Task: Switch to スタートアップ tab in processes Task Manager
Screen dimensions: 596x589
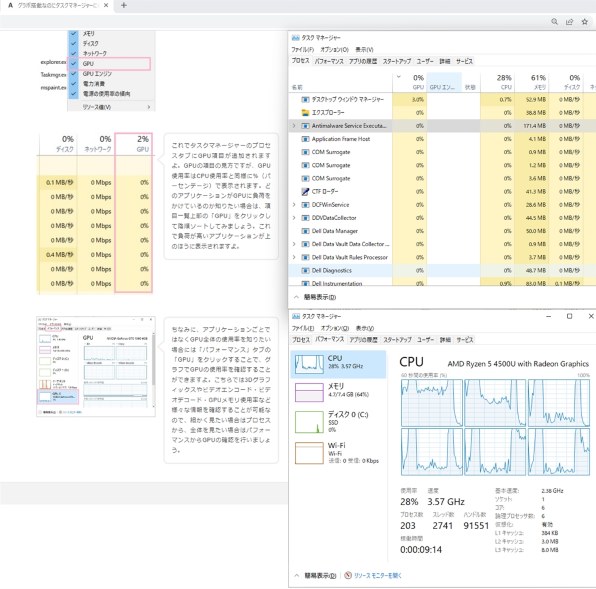Action: pyautogui.click(x=397, y=61)
